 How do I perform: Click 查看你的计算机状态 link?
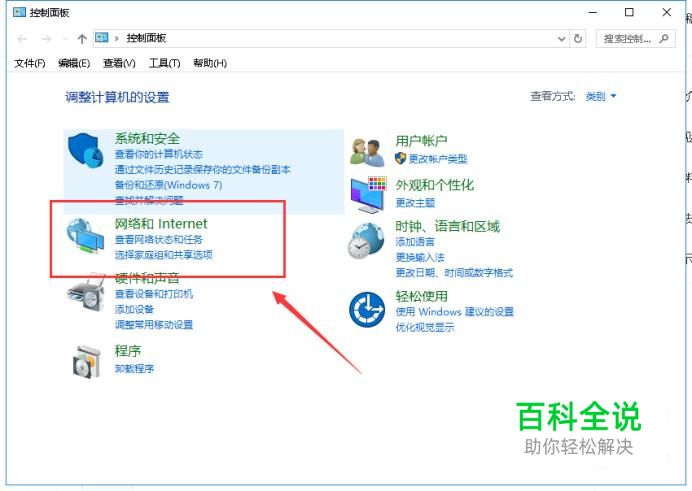point(158,154)
